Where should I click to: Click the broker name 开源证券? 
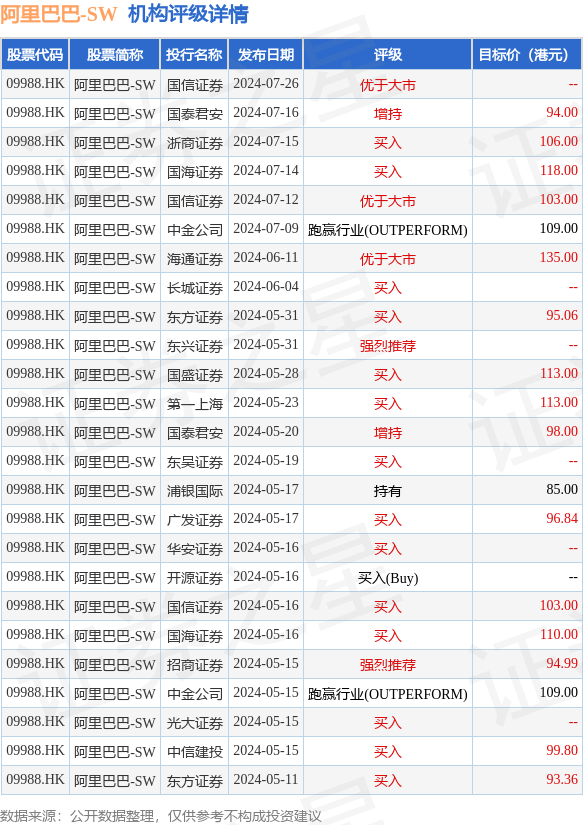tap(195, 578)
